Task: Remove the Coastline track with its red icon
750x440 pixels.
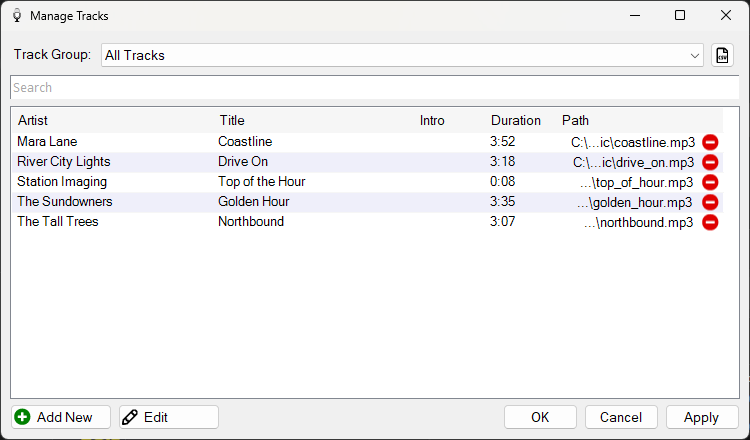Action: (710, 142)
